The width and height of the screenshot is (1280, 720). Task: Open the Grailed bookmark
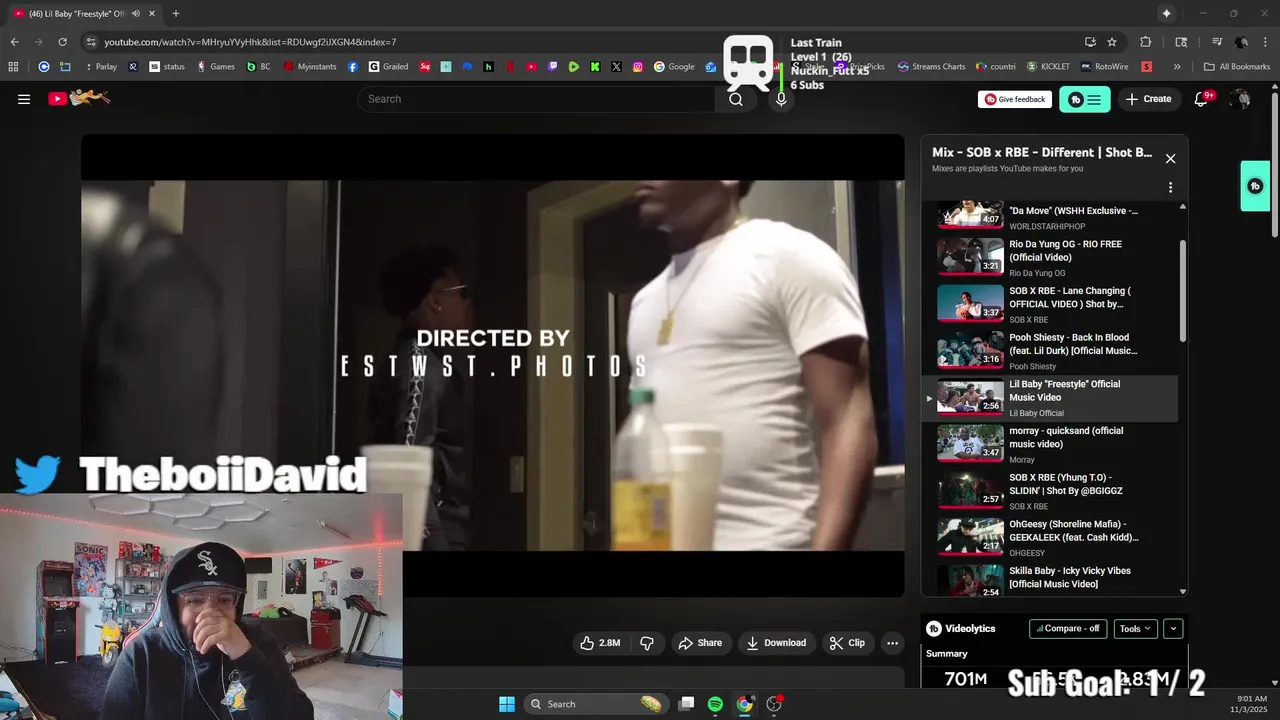click(388, 67)
